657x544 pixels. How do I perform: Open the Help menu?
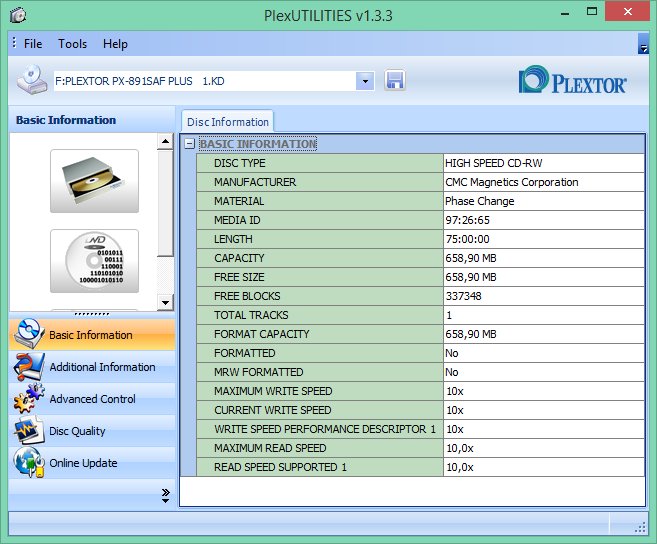click(x=115, y=44)
